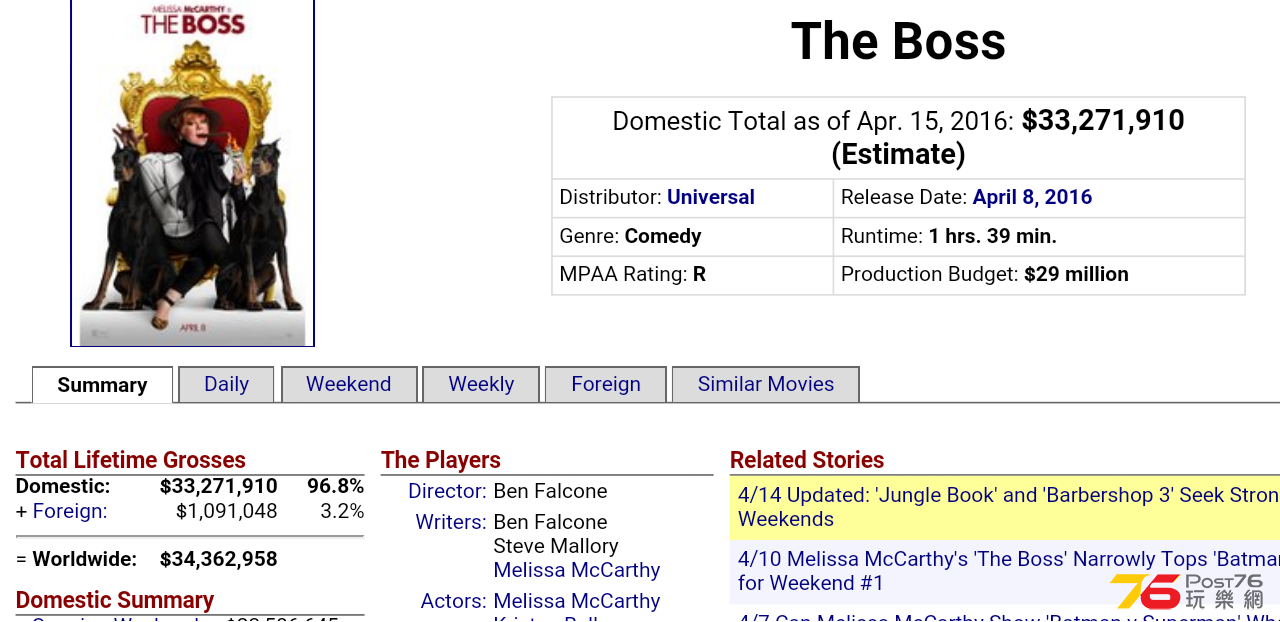Click the worldwide total $34,362,958
Screen dimensions: 1280x622
tap(219, 559)
